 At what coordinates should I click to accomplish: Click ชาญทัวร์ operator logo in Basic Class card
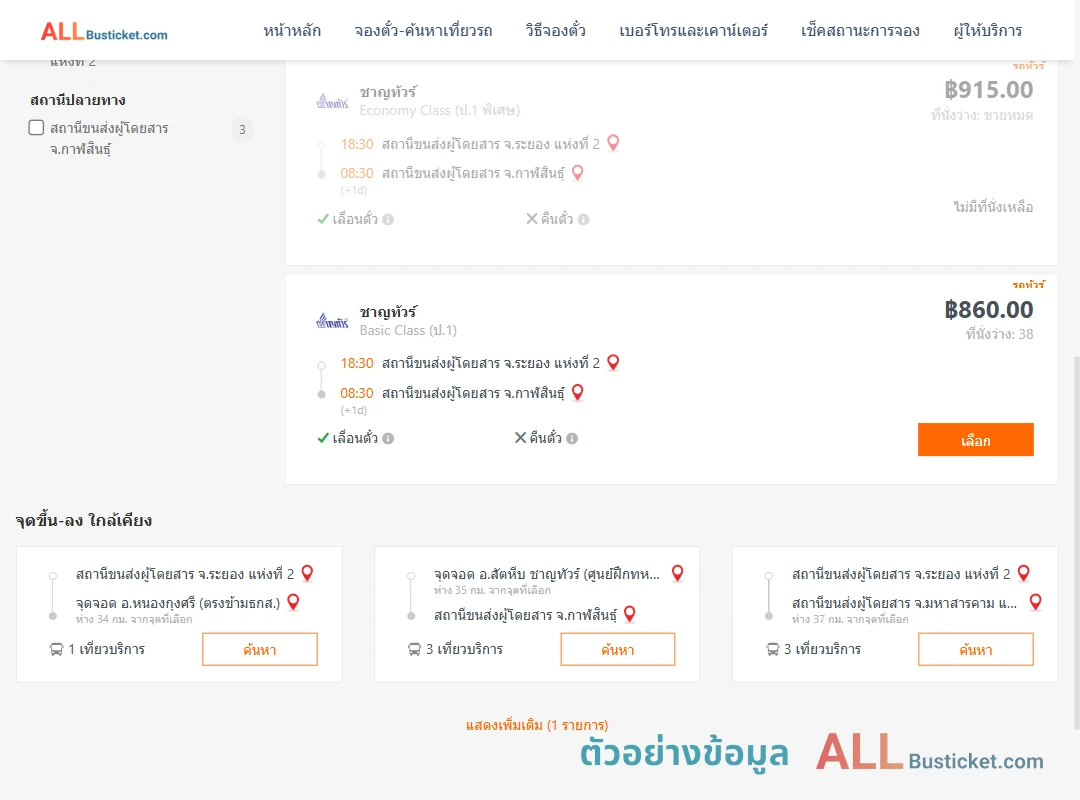332,321
